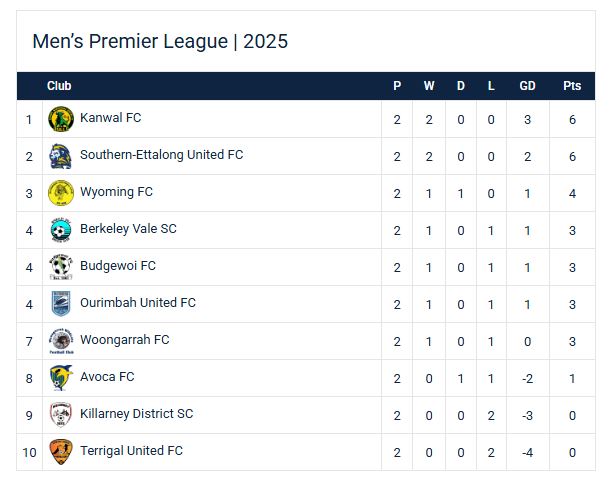Click the Woongarrah FC club badge
Image resolution: width=610 pixels, height=486 pixels.
click(61, 341)
